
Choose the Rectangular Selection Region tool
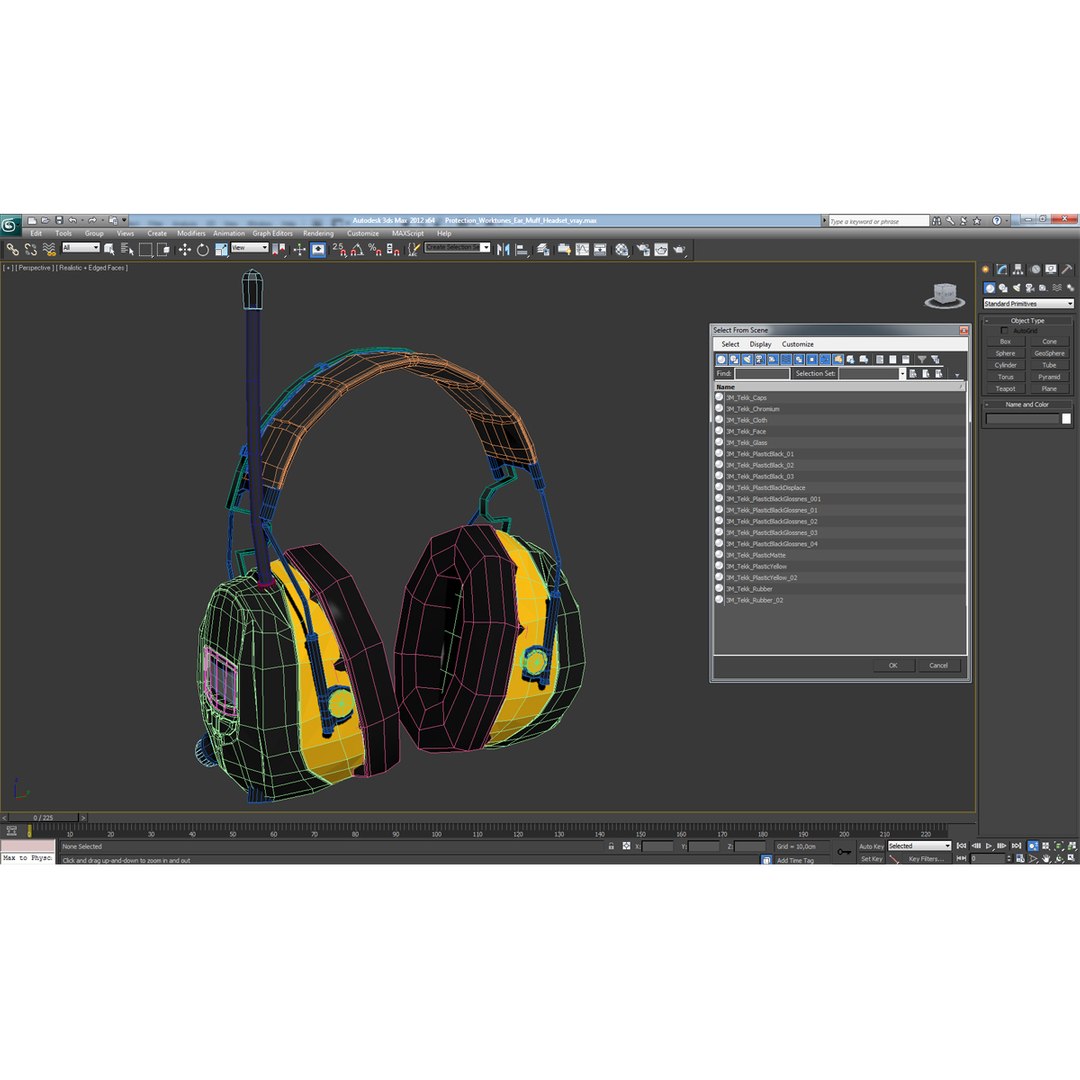(x=145, y=249)
